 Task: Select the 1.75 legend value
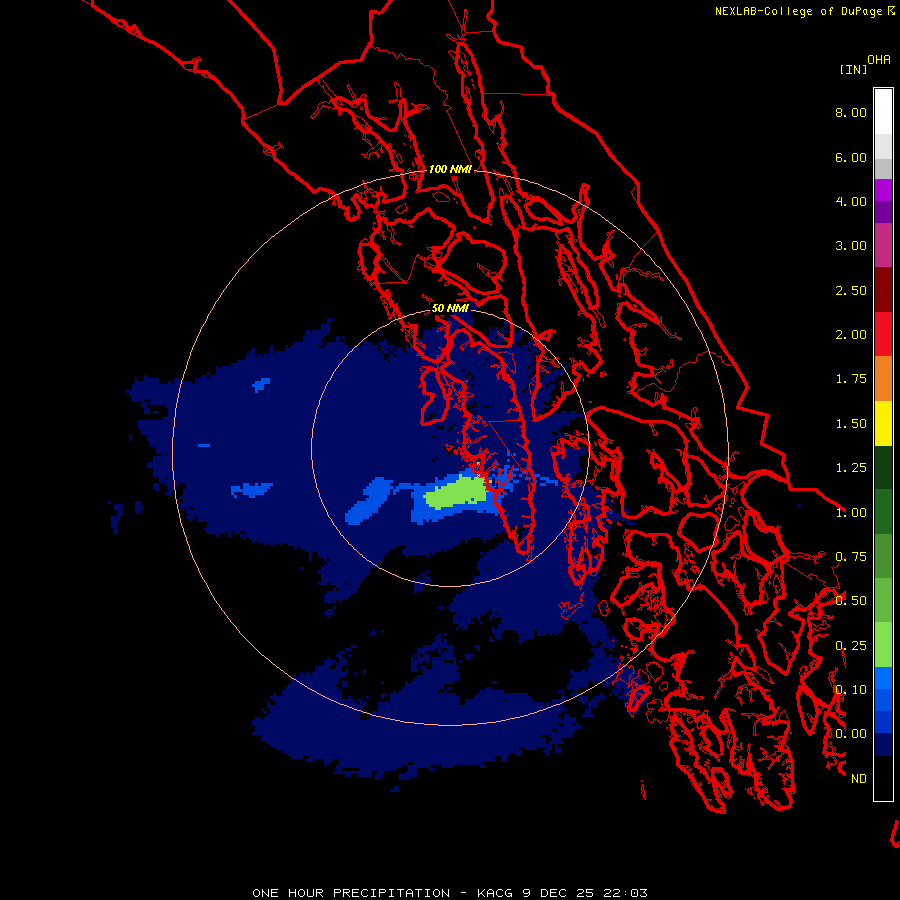tap(851, 378)
